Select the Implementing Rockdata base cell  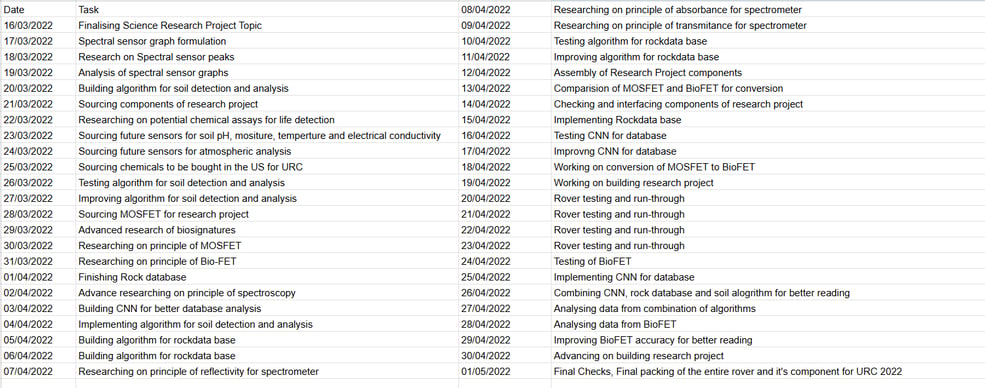click(x=768, y=119)
